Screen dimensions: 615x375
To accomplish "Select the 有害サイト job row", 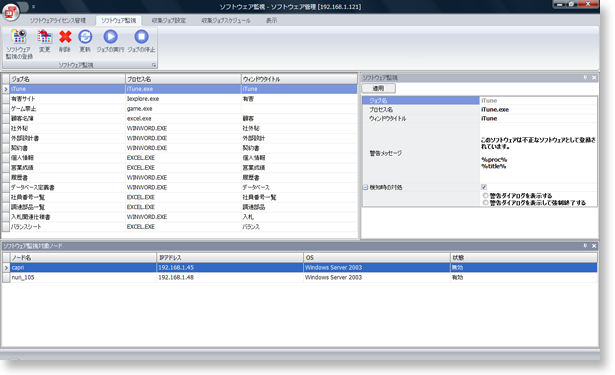I will [183, 99].
